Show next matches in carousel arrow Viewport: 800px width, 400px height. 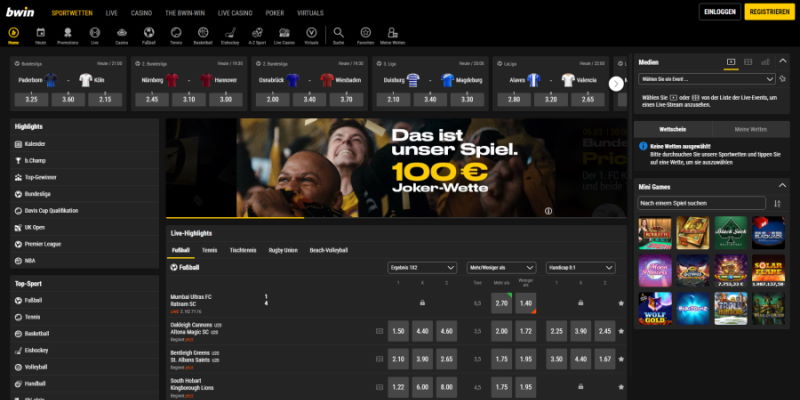click(616, 84)
